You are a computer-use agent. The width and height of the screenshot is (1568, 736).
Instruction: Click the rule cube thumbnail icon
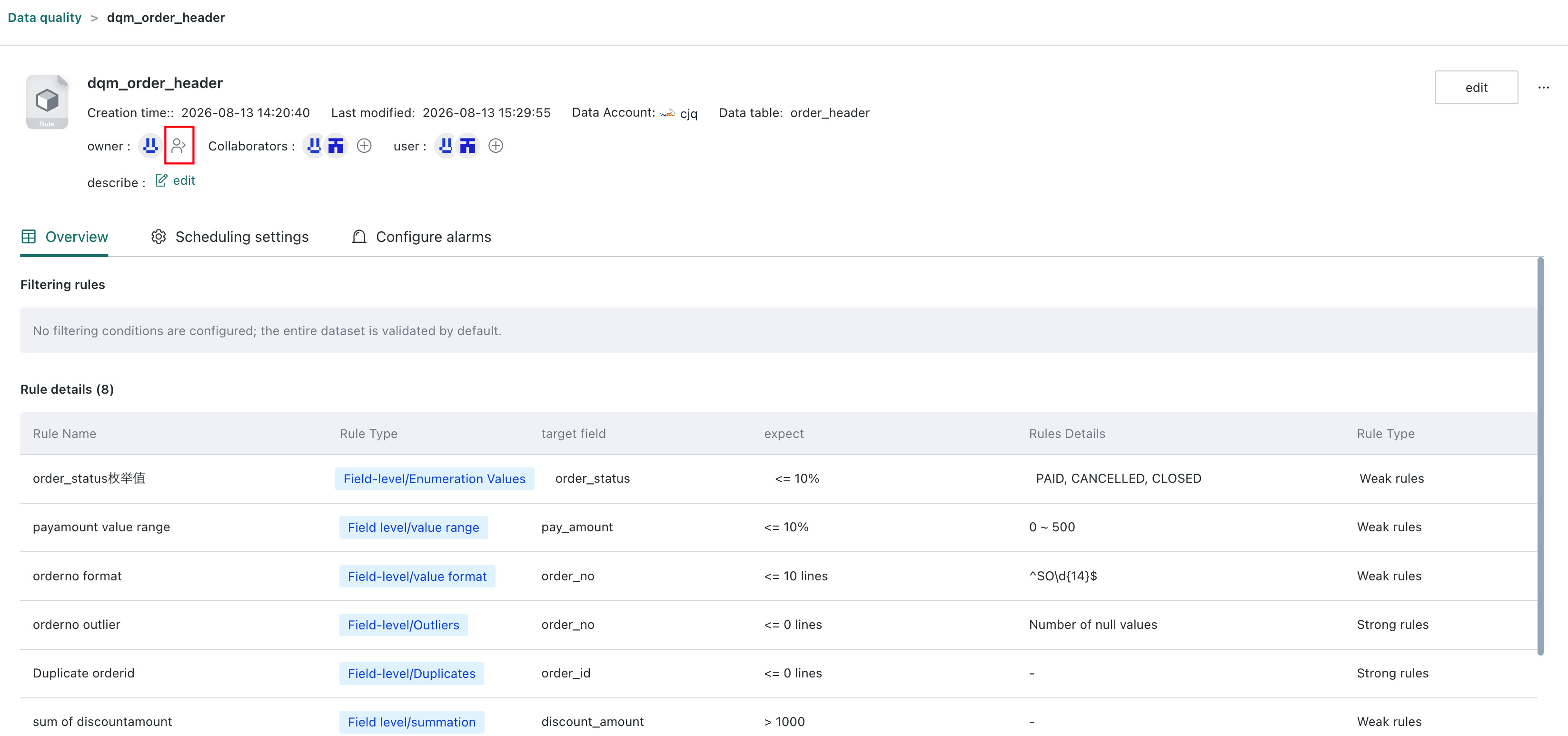tap(47, 102)
